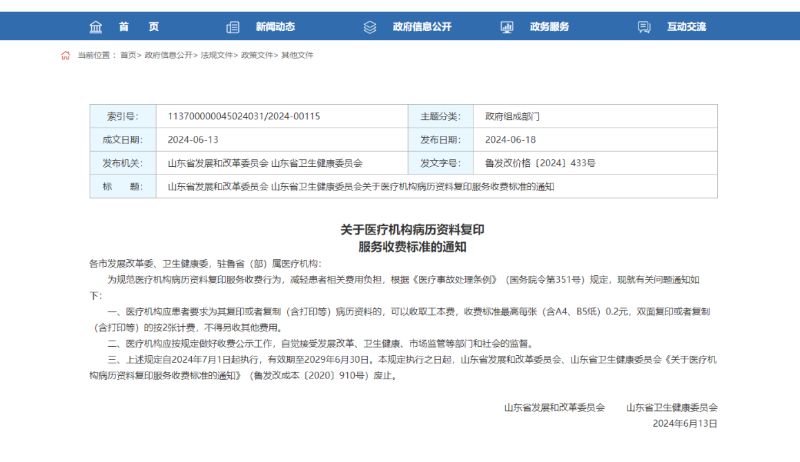Select the 发布机关 value in the table
Screen dimensions: 800x462
click(265, 163)
